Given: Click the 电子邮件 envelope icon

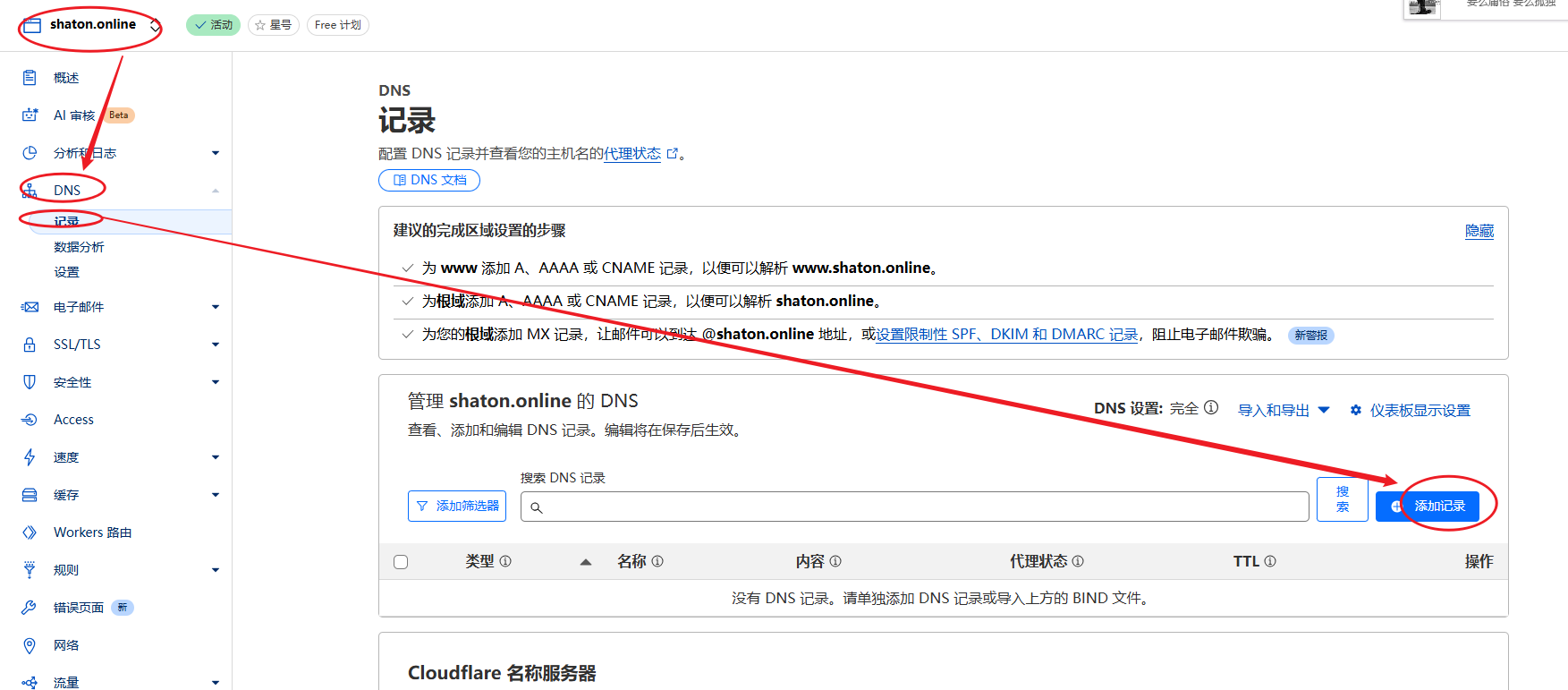Looking at the screenshot, I should pyautogui.click(x=30, y=307).
